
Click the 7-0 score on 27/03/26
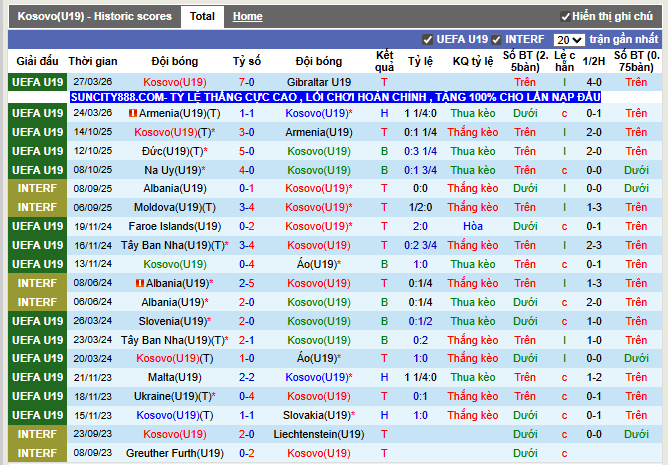coord(246,82)
